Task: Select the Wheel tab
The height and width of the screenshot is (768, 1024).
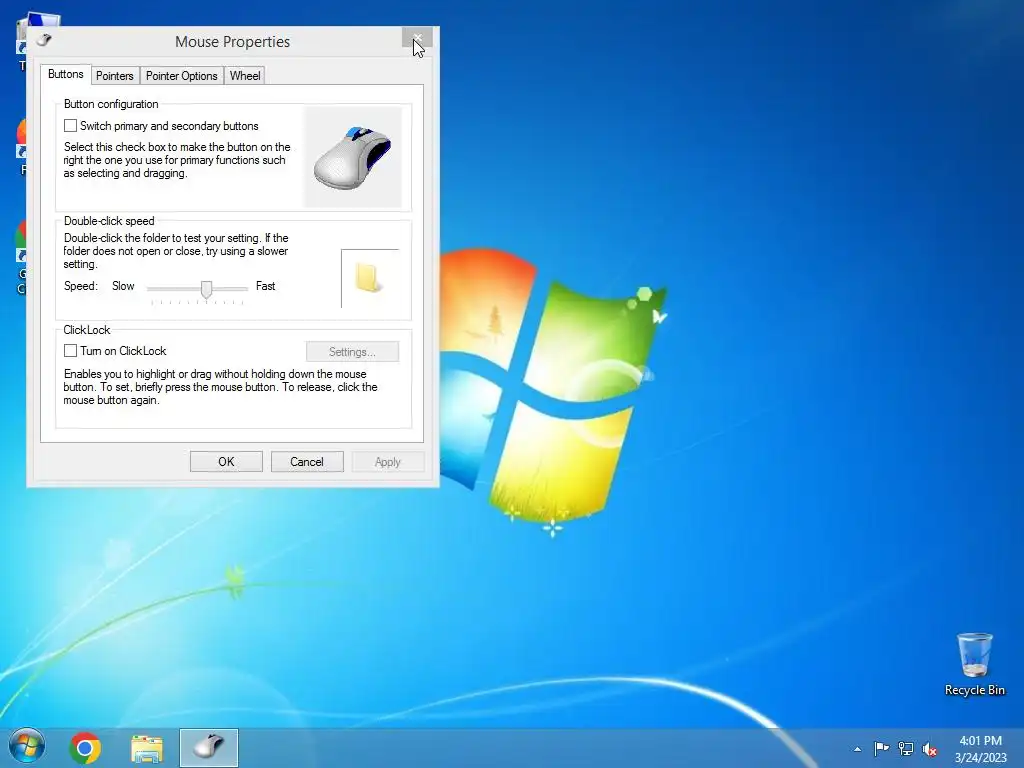Action: click(245, 76)
